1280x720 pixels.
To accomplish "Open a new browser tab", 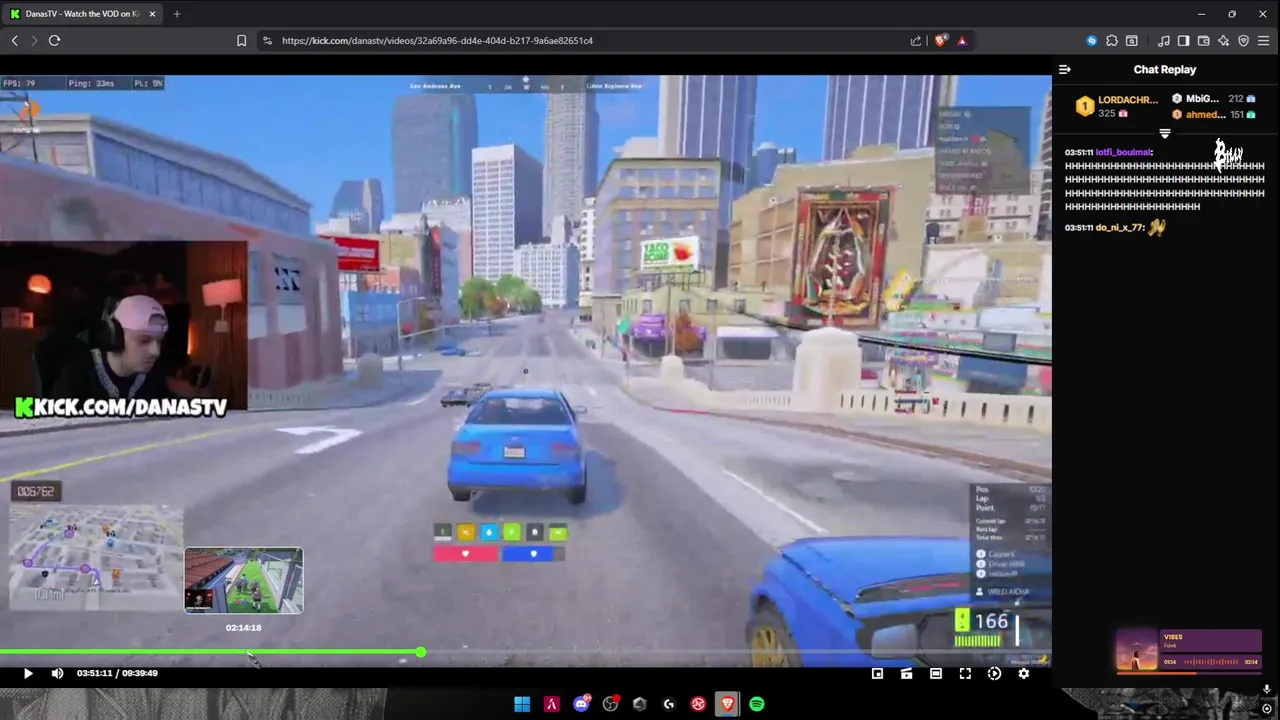I will pyautogui.click(x=176, y=14).
